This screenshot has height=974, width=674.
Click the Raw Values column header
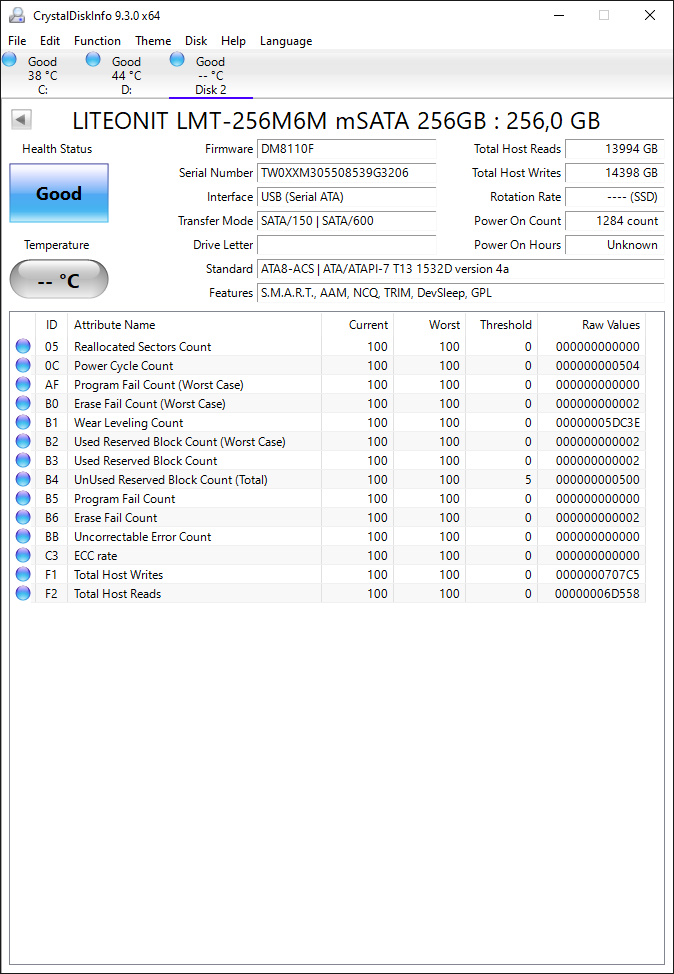click(x=591, y=325)
